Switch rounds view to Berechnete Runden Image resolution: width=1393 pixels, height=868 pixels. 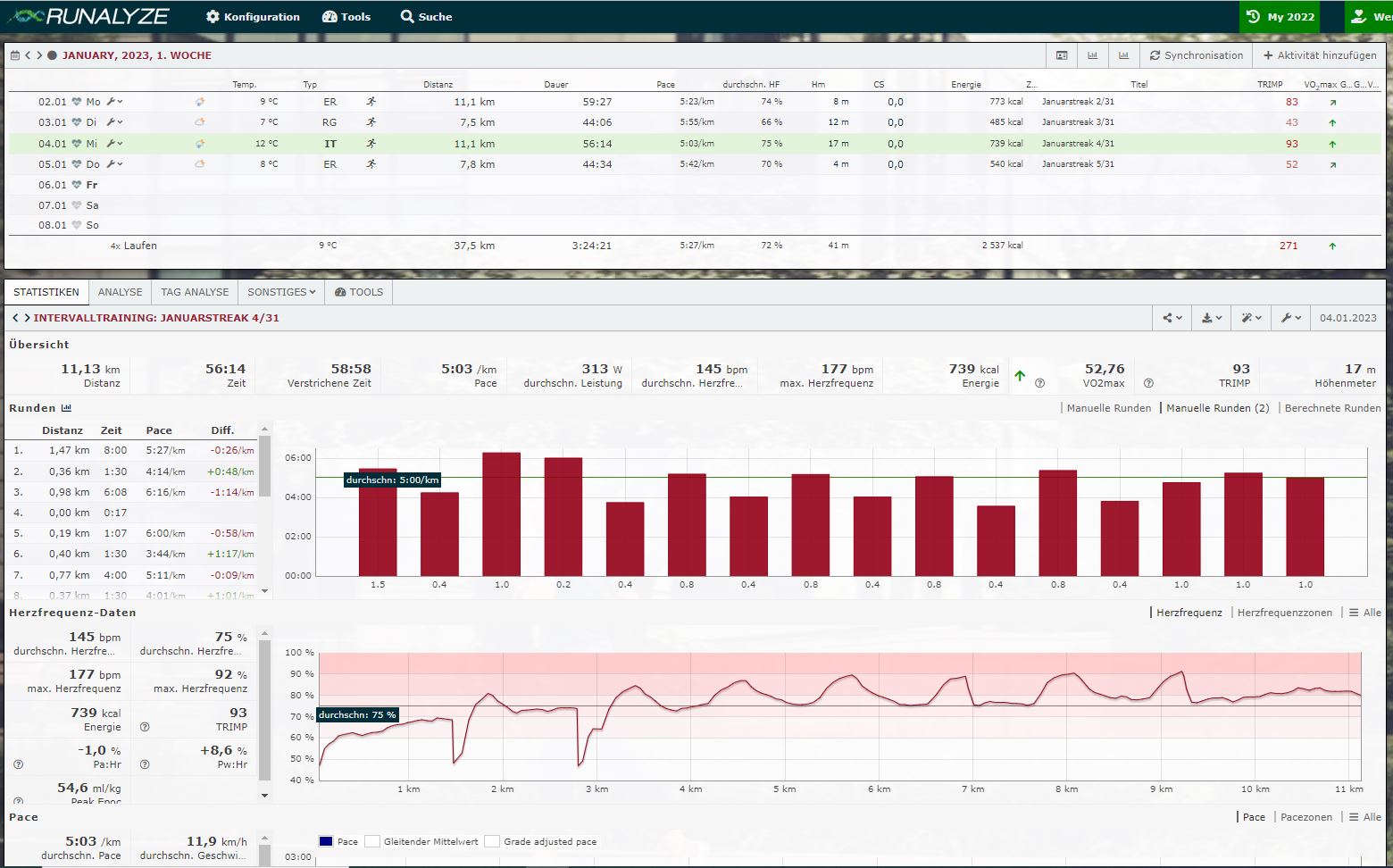click(x=1332, y=408)
